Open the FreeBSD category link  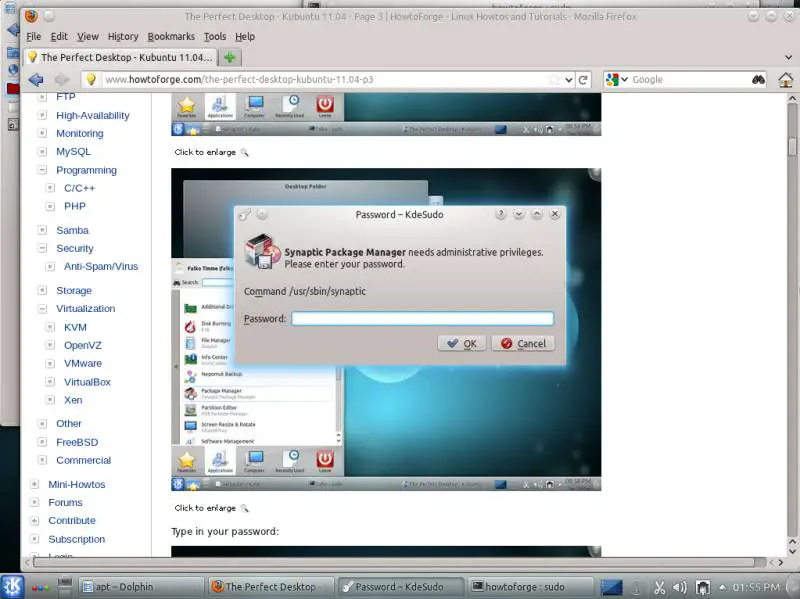click(77, 442)
